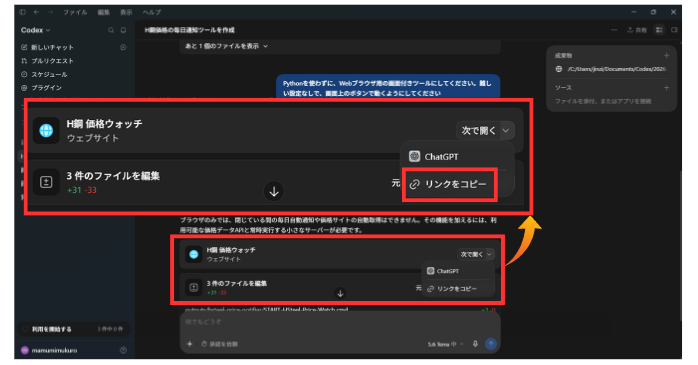698x365 pixels.
Task: Click the plus attach icon in composer
Action: (190, 344)
